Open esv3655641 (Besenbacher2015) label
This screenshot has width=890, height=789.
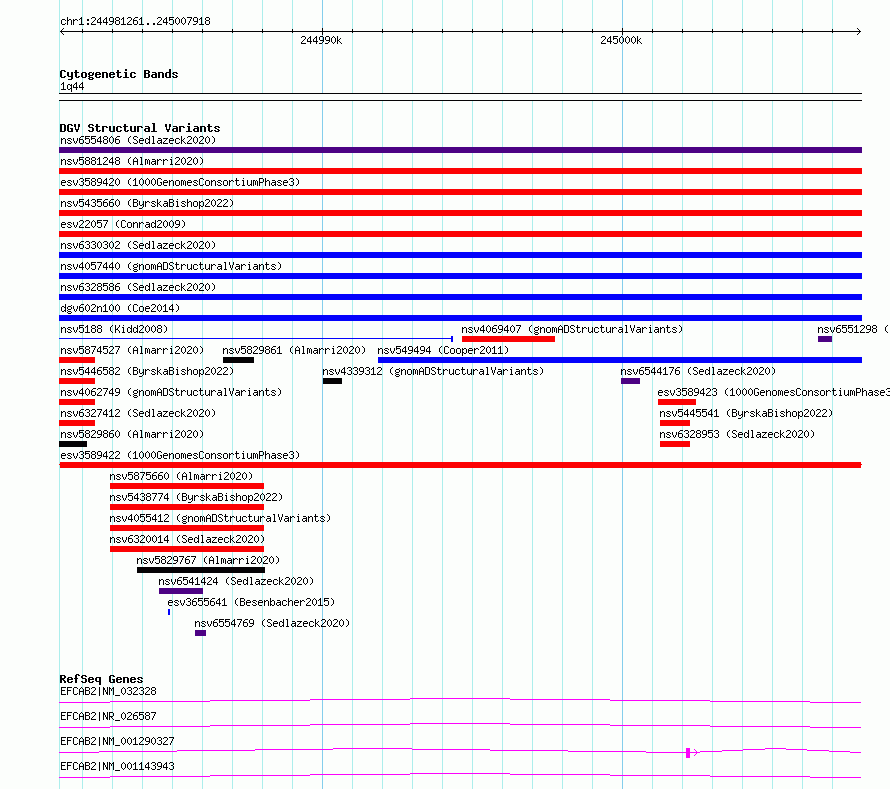pos(251,602)
